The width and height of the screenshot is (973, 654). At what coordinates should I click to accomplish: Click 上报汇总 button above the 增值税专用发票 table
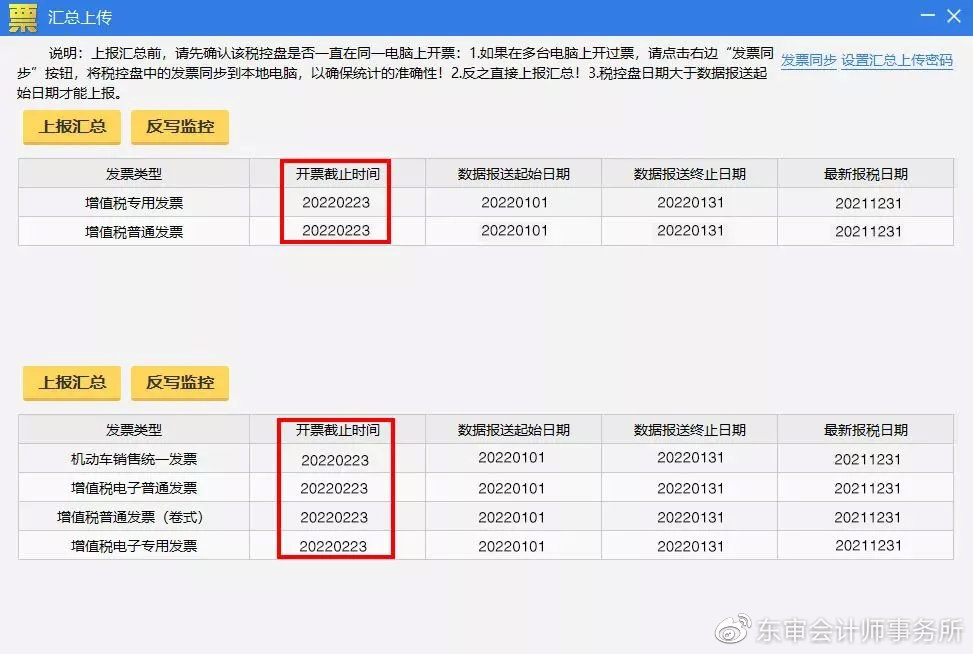72,127
